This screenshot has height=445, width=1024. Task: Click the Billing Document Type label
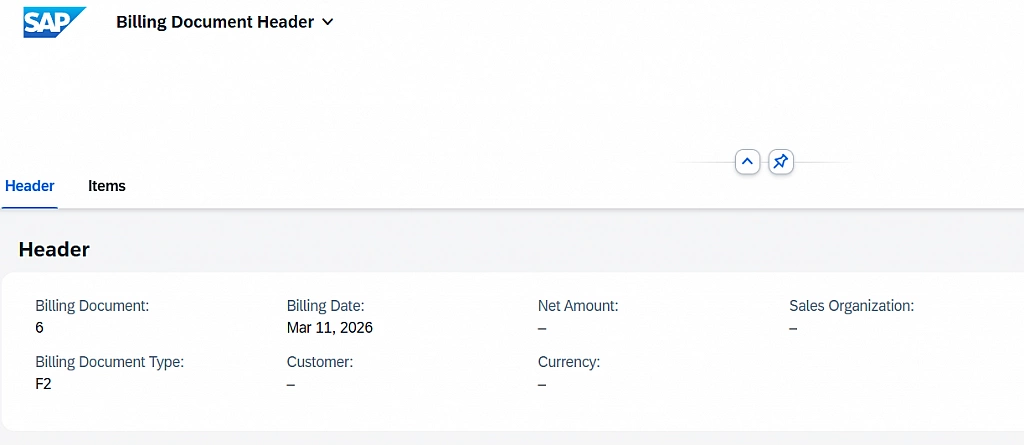(109, 362)
